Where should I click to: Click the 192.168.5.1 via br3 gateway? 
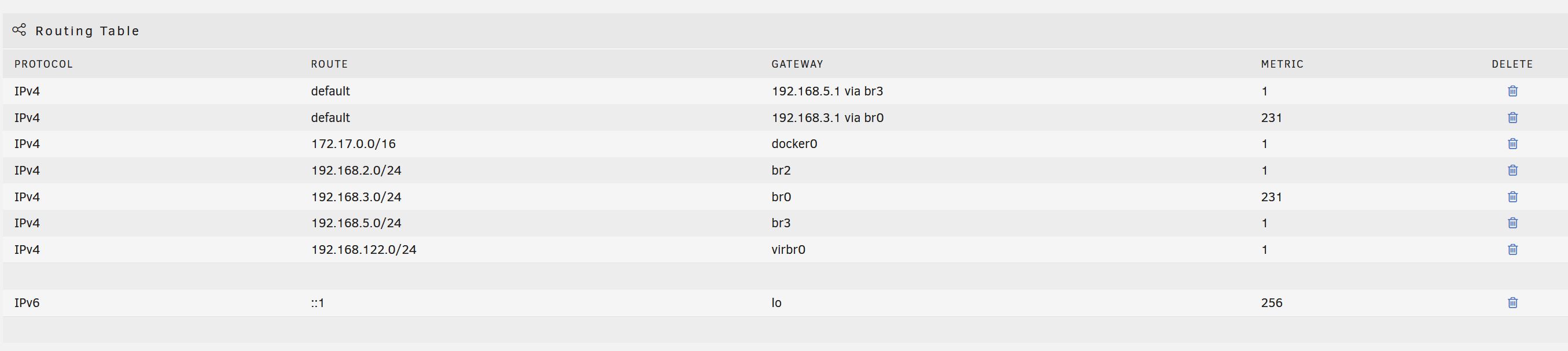[x=827, y=91]
